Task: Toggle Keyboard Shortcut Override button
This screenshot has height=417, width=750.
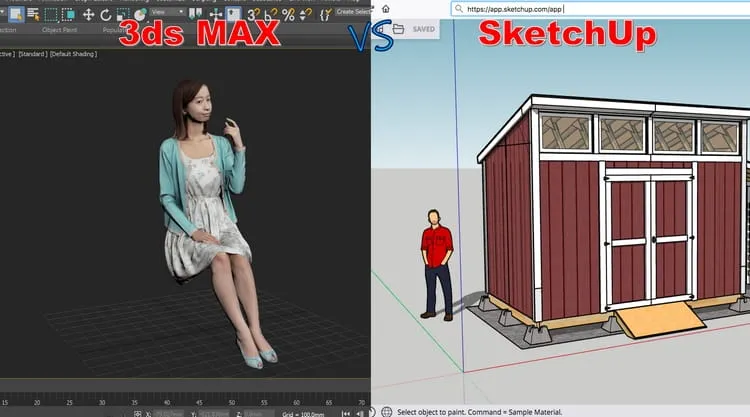Action: point(233,14)
